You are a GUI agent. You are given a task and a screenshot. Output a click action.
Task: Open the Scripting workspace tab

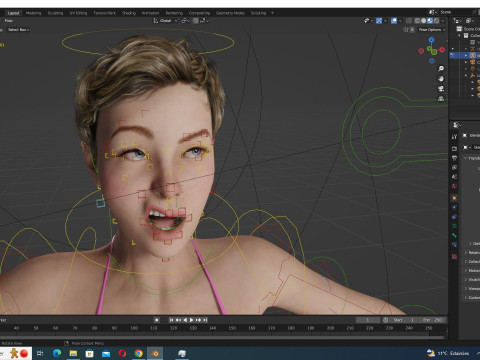point(258,13)
